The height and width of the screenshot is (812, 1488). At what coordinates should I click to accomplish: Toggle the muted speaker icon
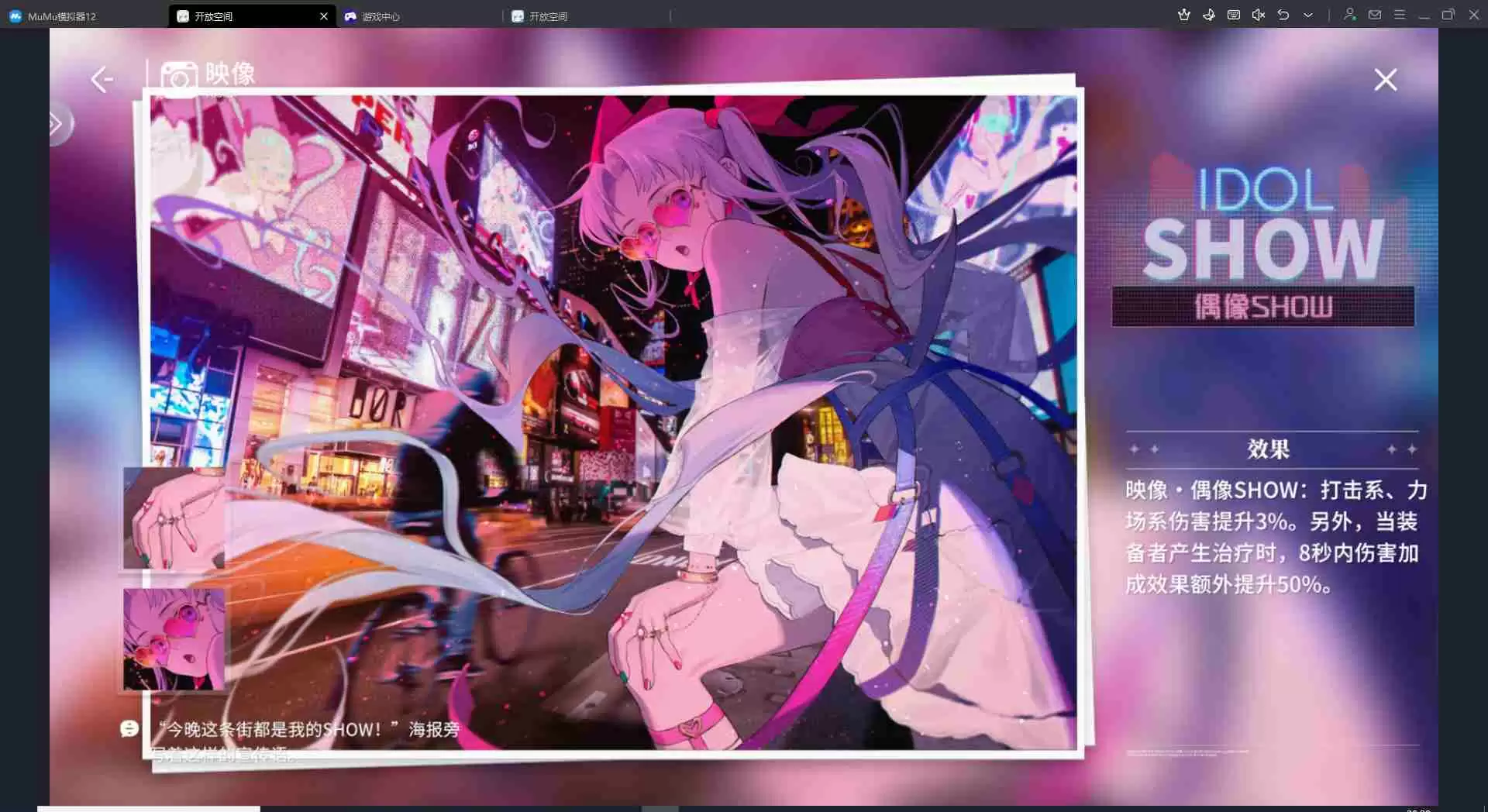pos(1258,15)
